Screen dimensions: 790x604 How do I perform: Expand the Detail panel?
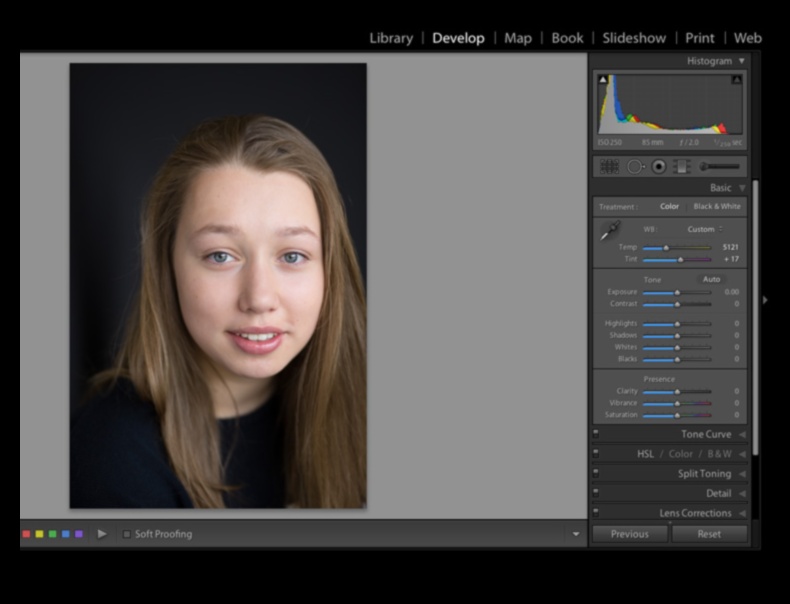pyautogui.click(x=742, y=493)
